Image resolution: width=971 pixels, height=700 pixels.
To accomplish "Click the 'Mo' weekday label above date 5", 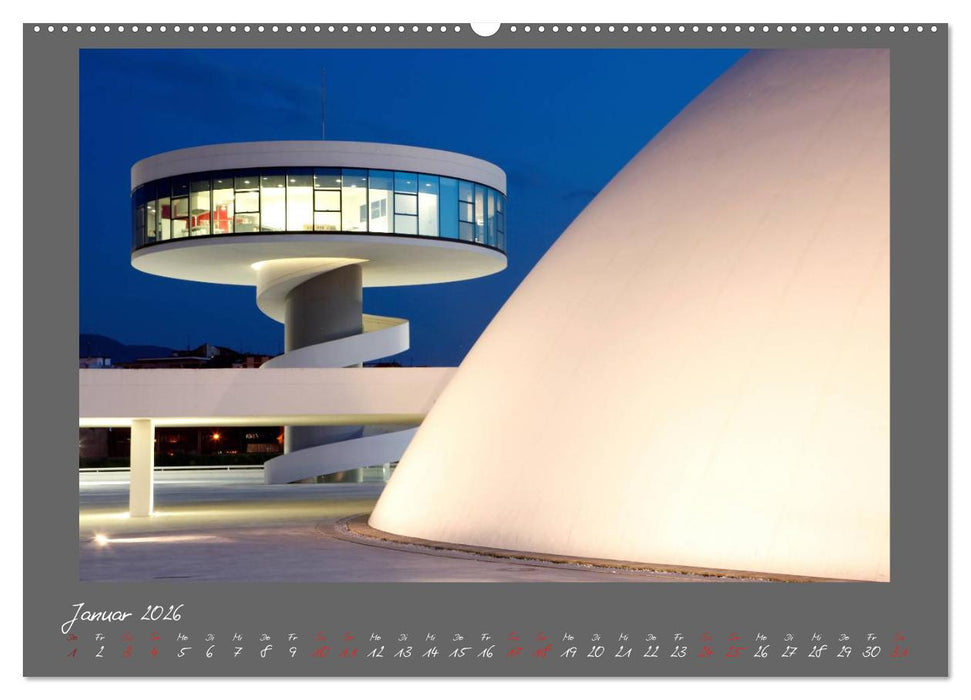I will click(x=184, y=637).
